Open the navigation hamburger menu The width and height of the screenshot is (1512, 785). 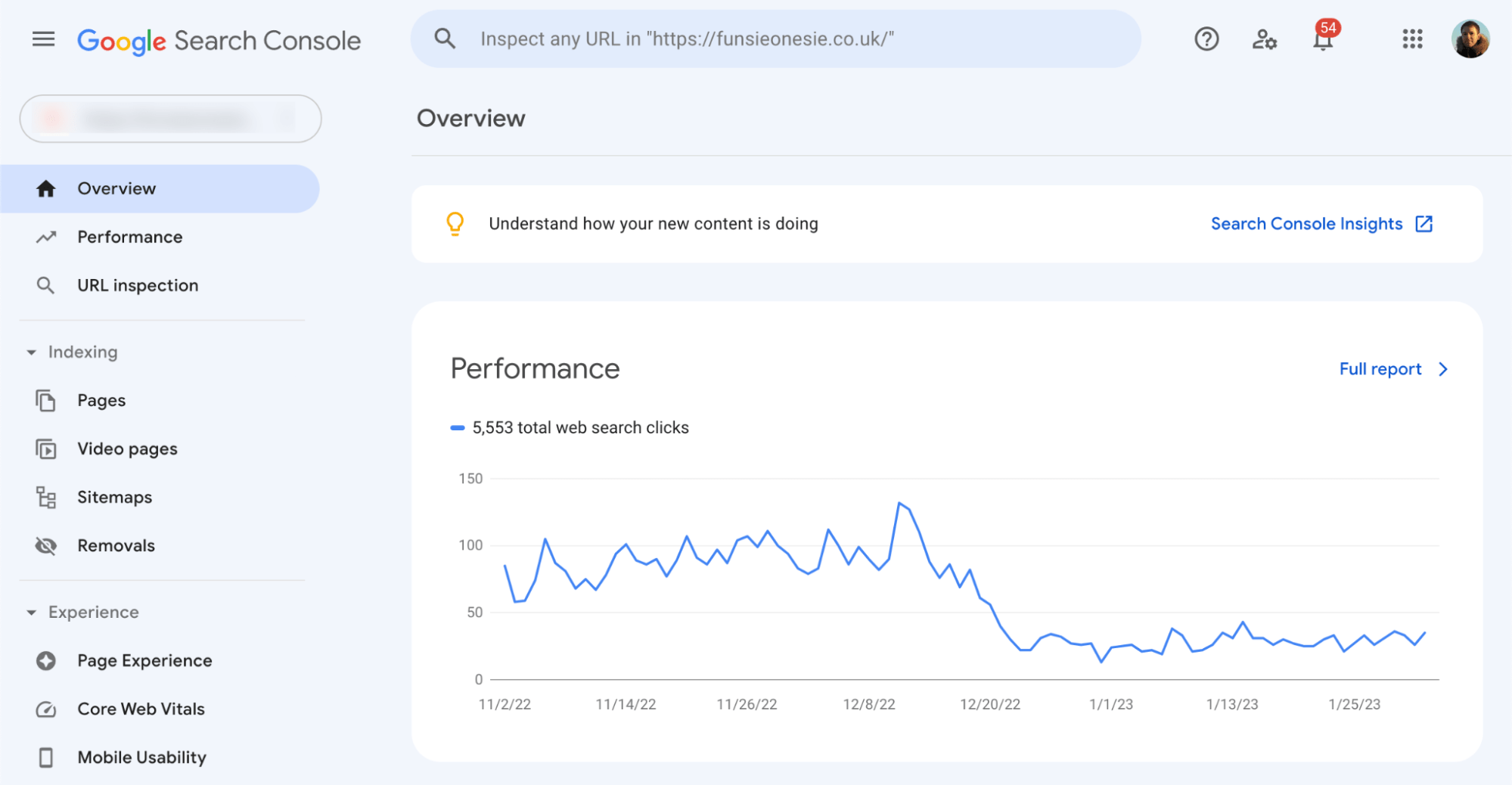(43, 39)
